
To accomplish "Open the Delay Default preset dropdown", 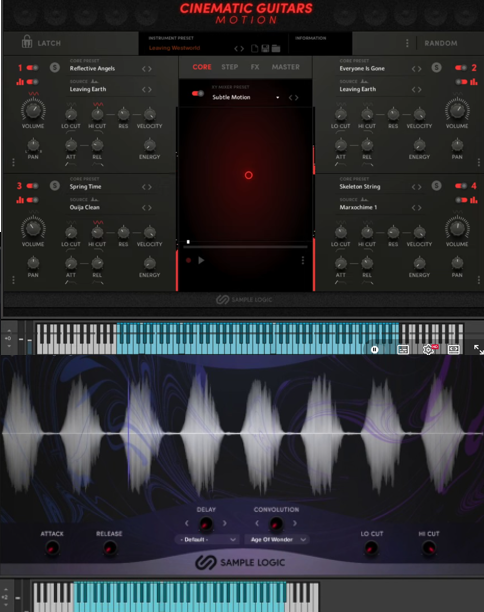I will click(206, 539).
